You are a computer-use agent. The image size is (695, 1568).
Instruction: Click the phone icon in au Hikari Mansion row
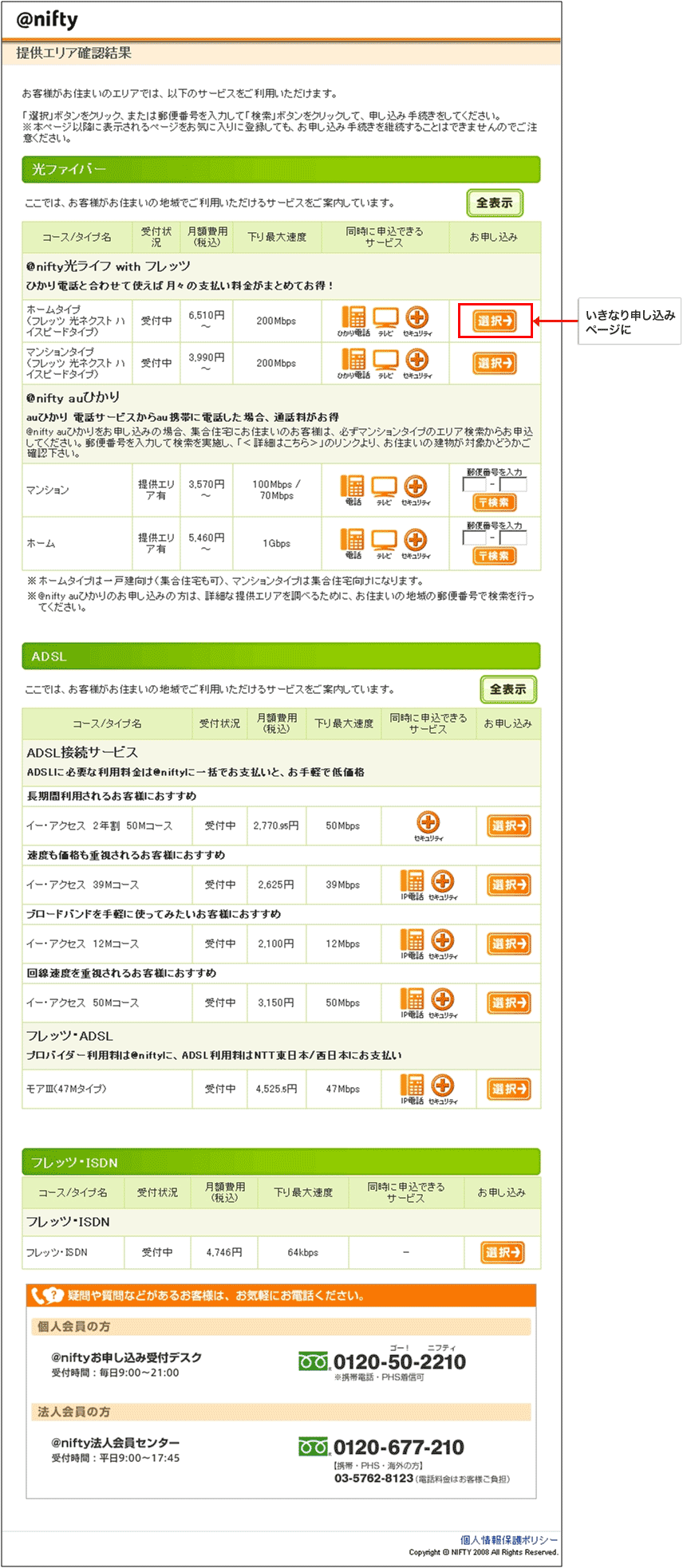tap(352, 490)
